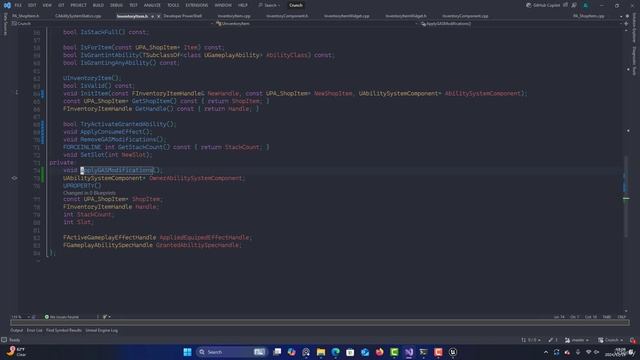Click the Visual Studio Search box
The image size is (640, 360).
coord(269,5)
